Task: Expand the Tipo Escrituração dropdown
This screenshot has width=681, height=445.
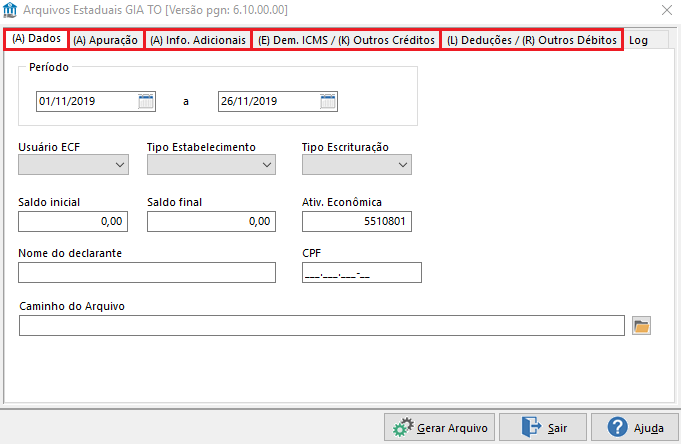Action: pos(357,165)
